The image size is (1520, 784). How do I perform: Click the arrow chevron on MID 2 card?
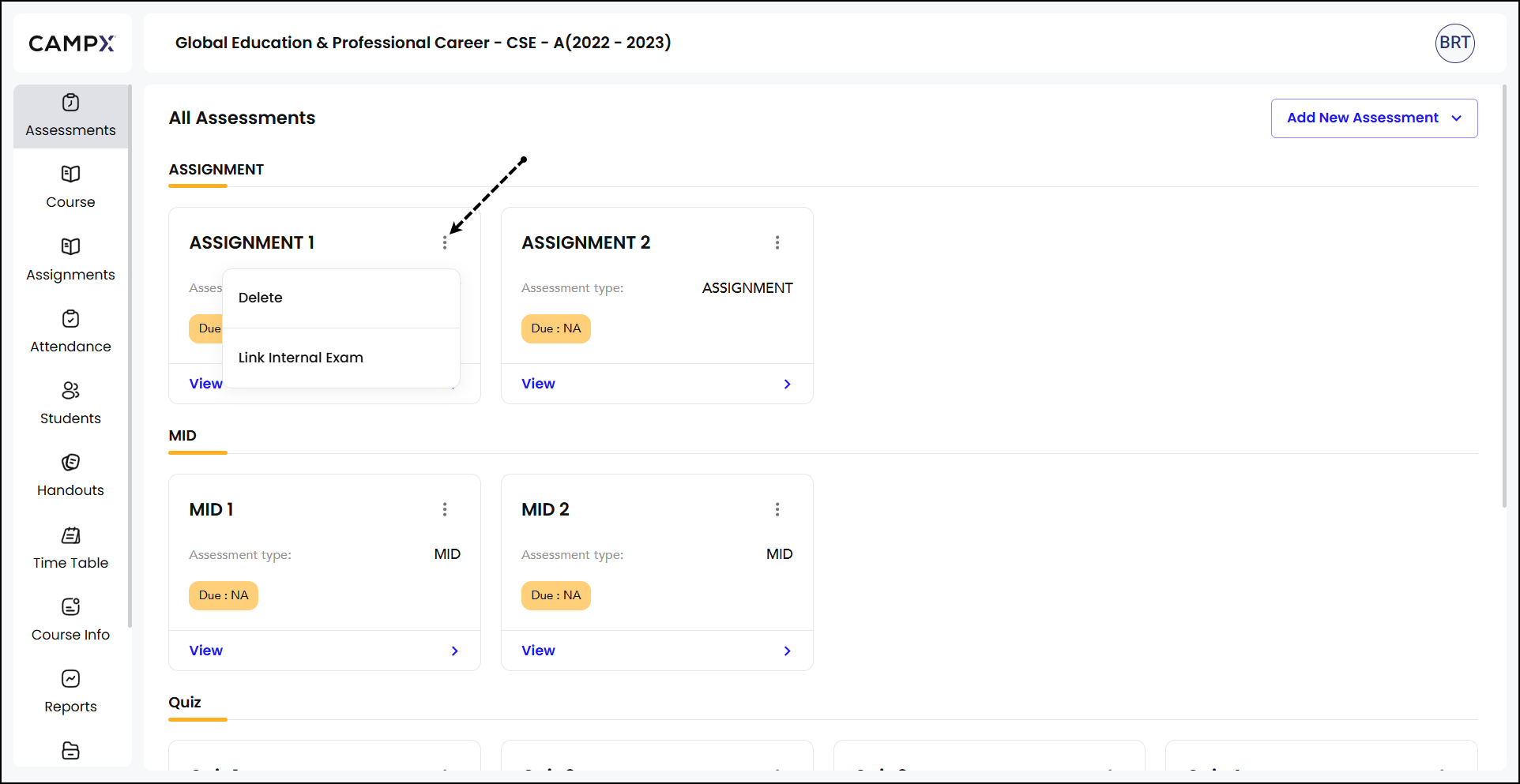pos(787,651)
